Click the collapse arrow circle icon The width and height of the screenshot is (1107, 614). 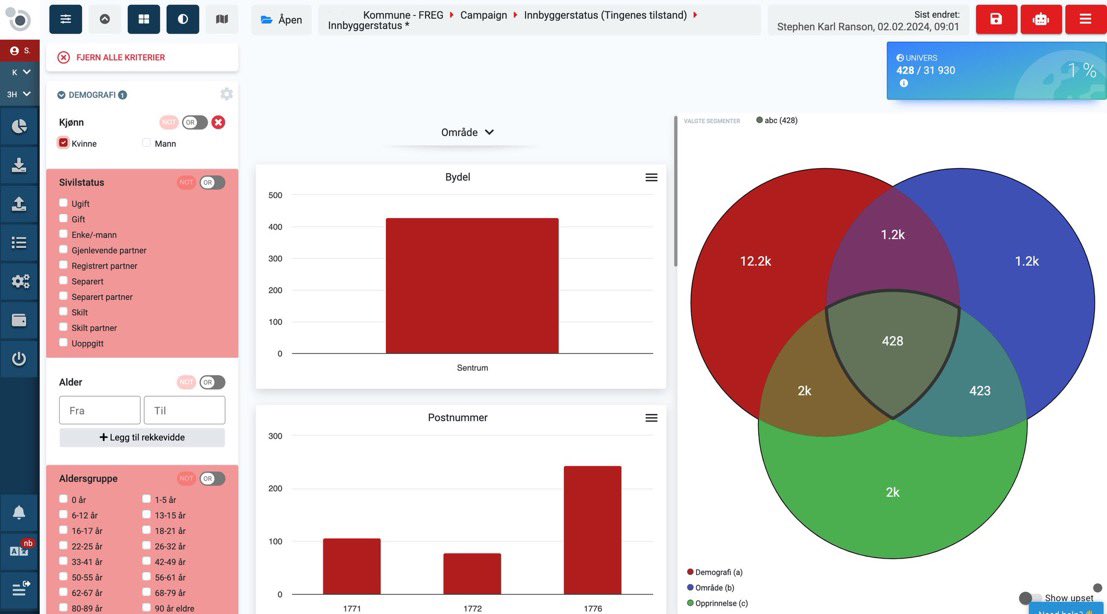[104, 19]
